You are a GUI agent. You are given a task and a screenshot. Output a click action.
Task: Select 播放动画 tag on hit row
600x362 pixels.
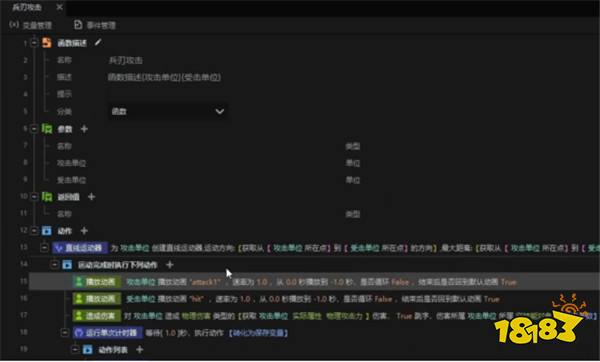tap(97, 299)
